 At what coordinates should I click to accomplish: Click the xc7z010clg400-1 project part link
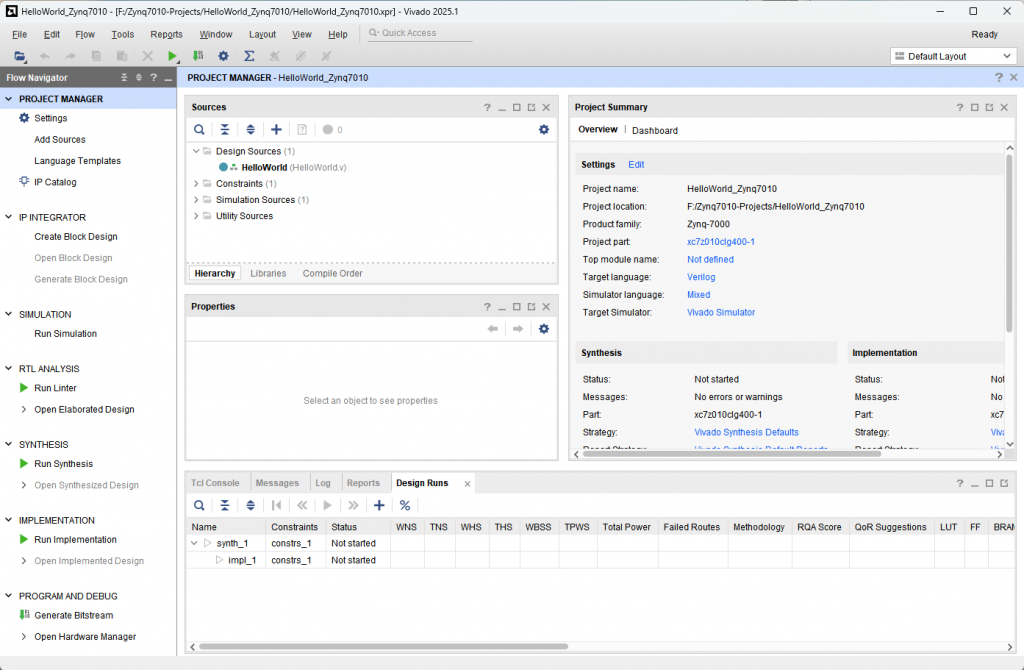pyautogui.click(x=720, y=242)
